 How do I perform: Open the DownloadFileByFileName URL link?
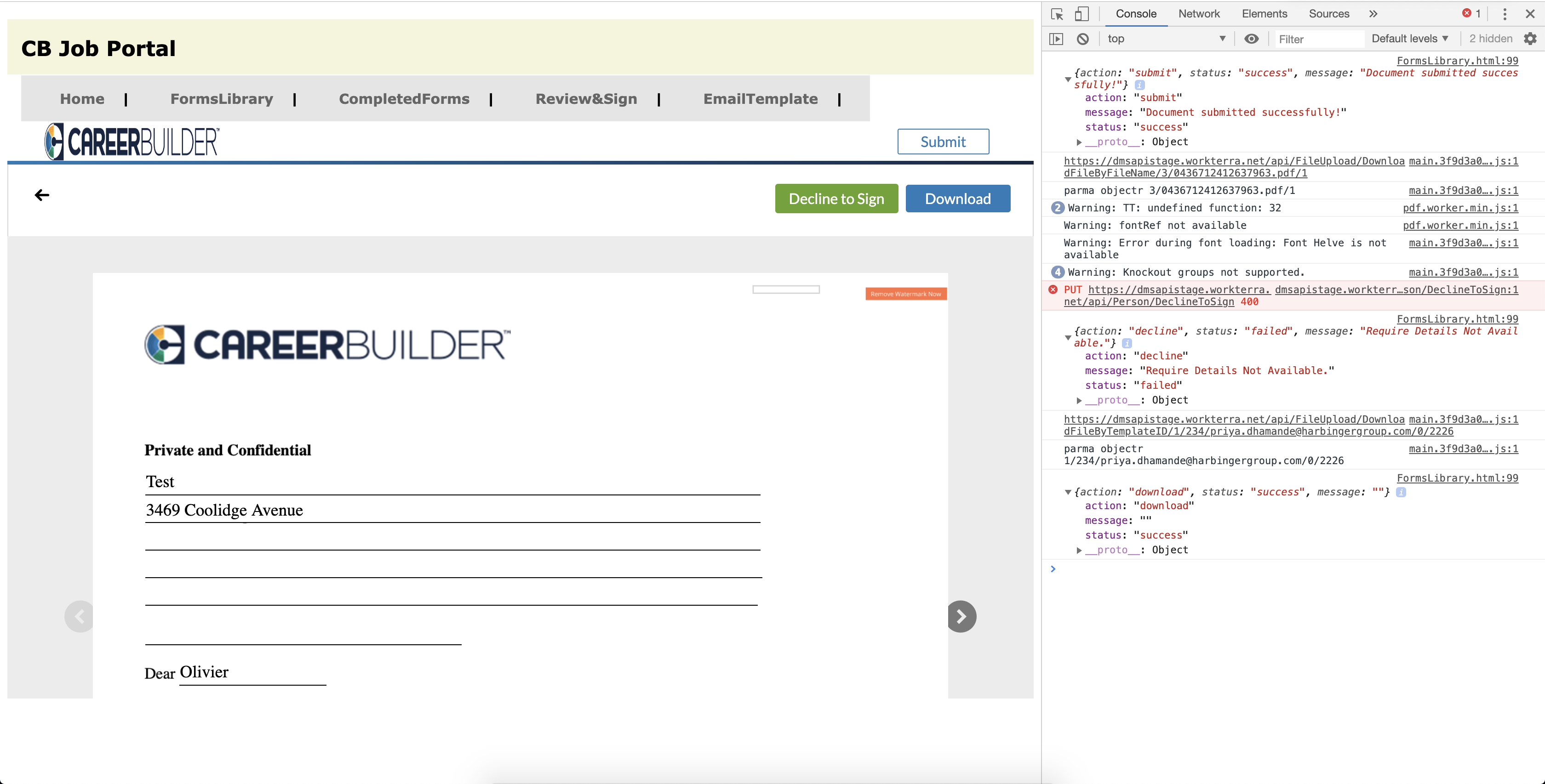pyautogui.click(x=1234, y=167)
